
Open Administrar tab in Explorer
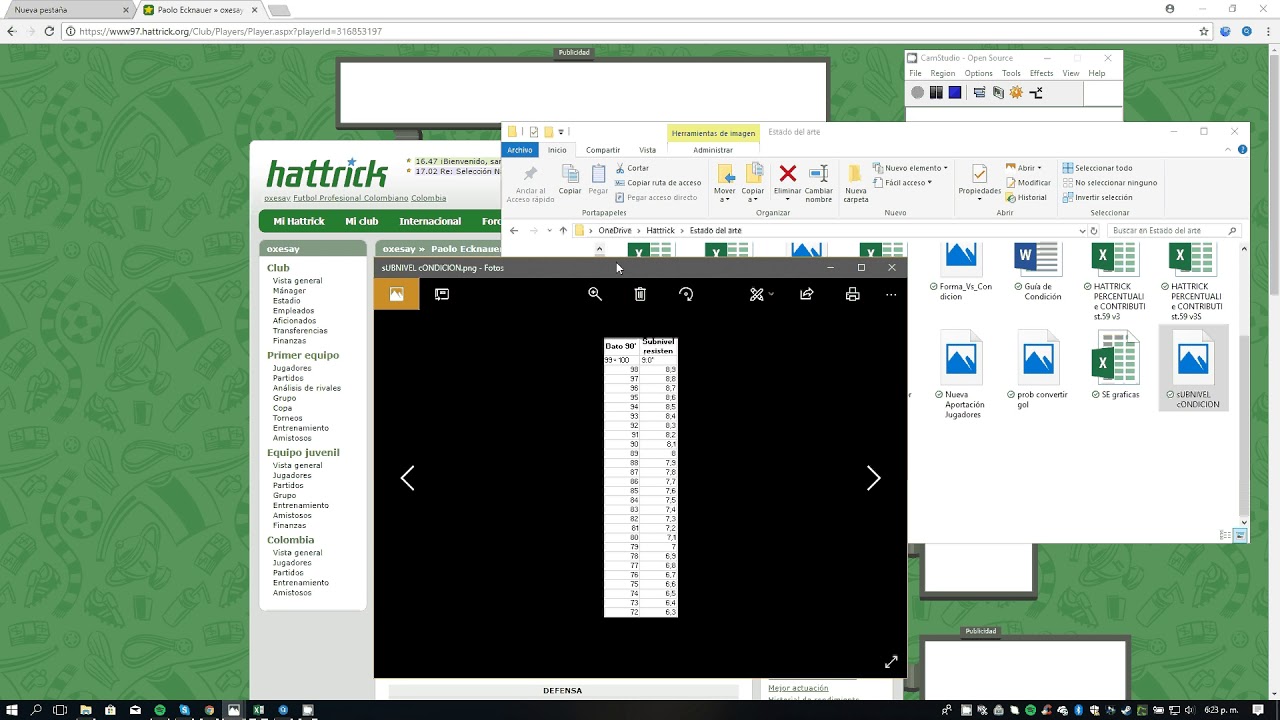(x=713, y=150)
